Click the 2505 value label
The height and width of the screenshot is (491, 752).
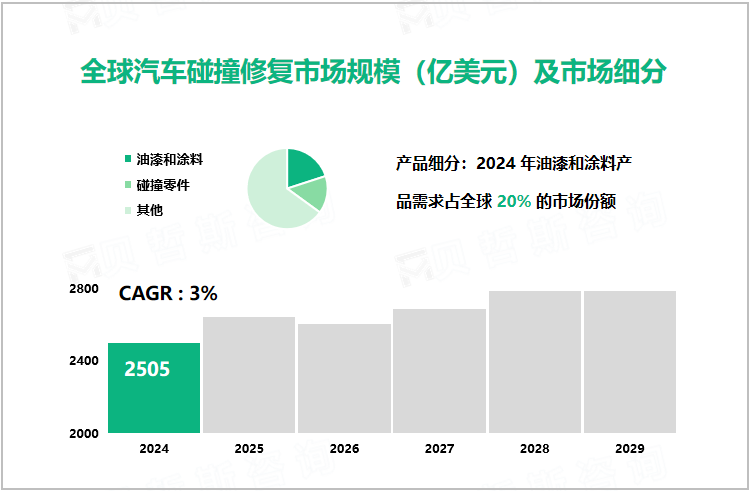147,369
